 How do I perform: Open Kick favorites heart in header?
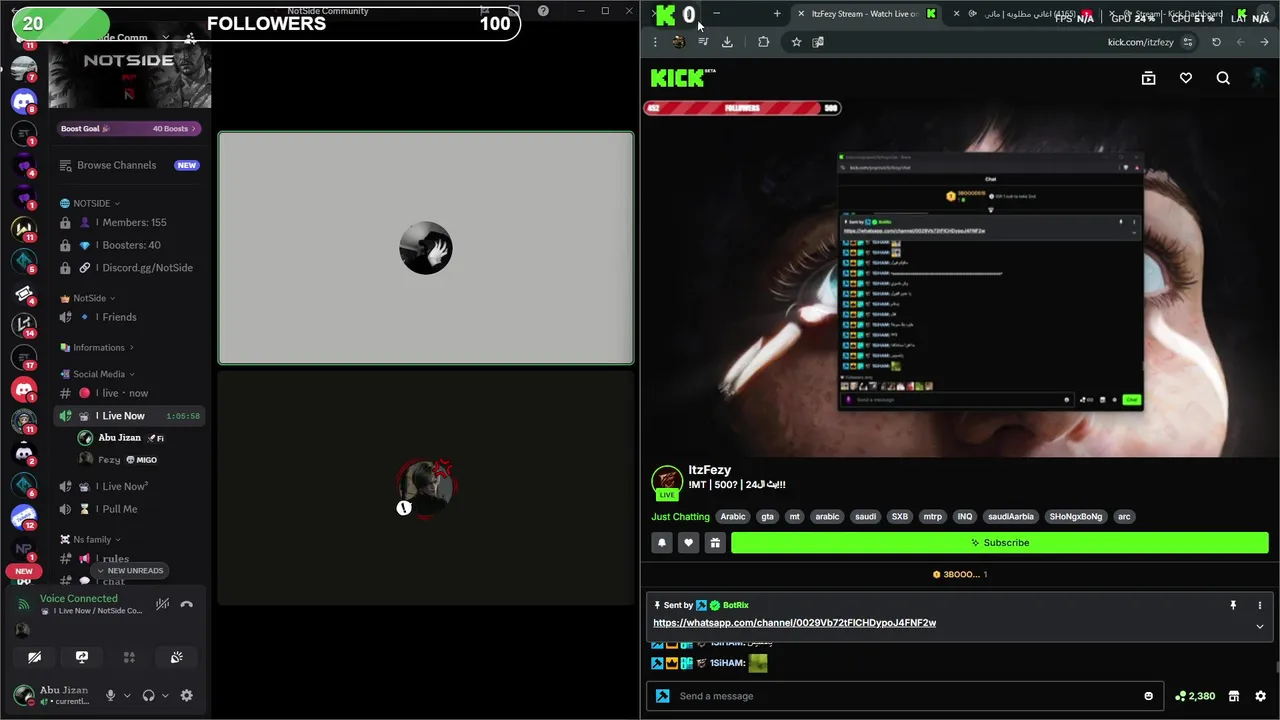(1186, 78)
